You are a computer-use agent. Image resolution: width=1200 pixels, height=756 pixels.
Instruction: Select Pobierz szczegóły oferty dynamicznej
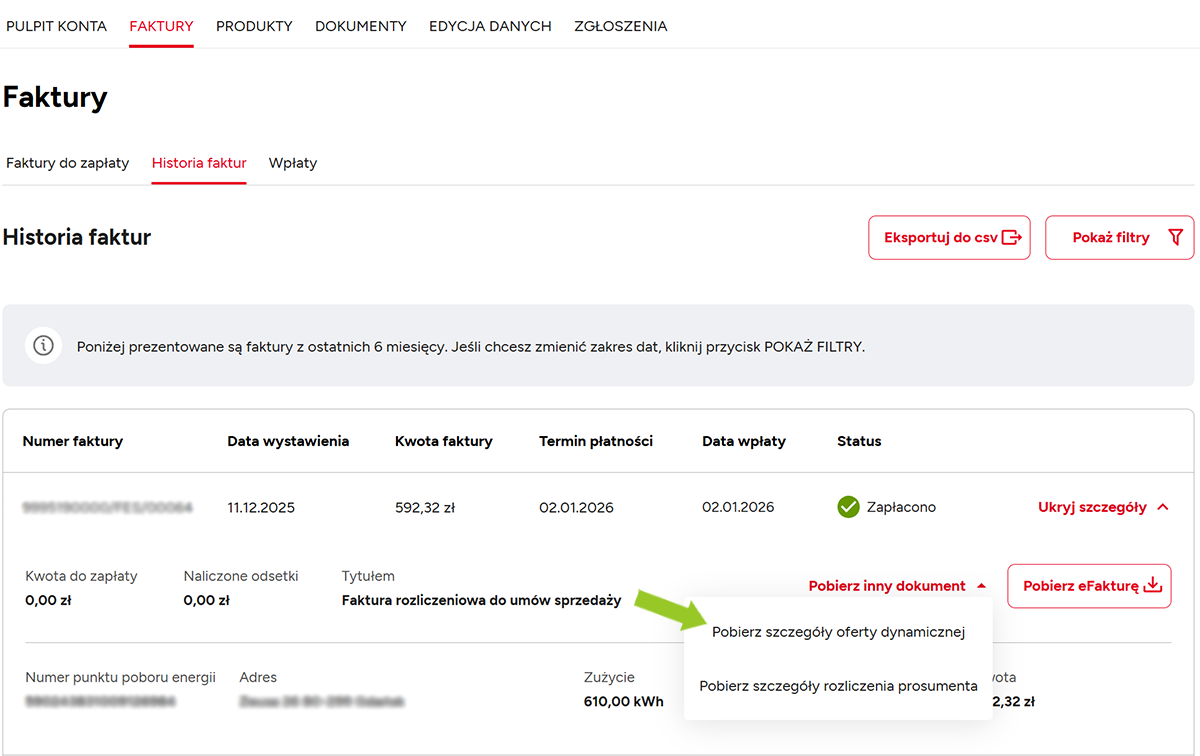click(838, 632)
